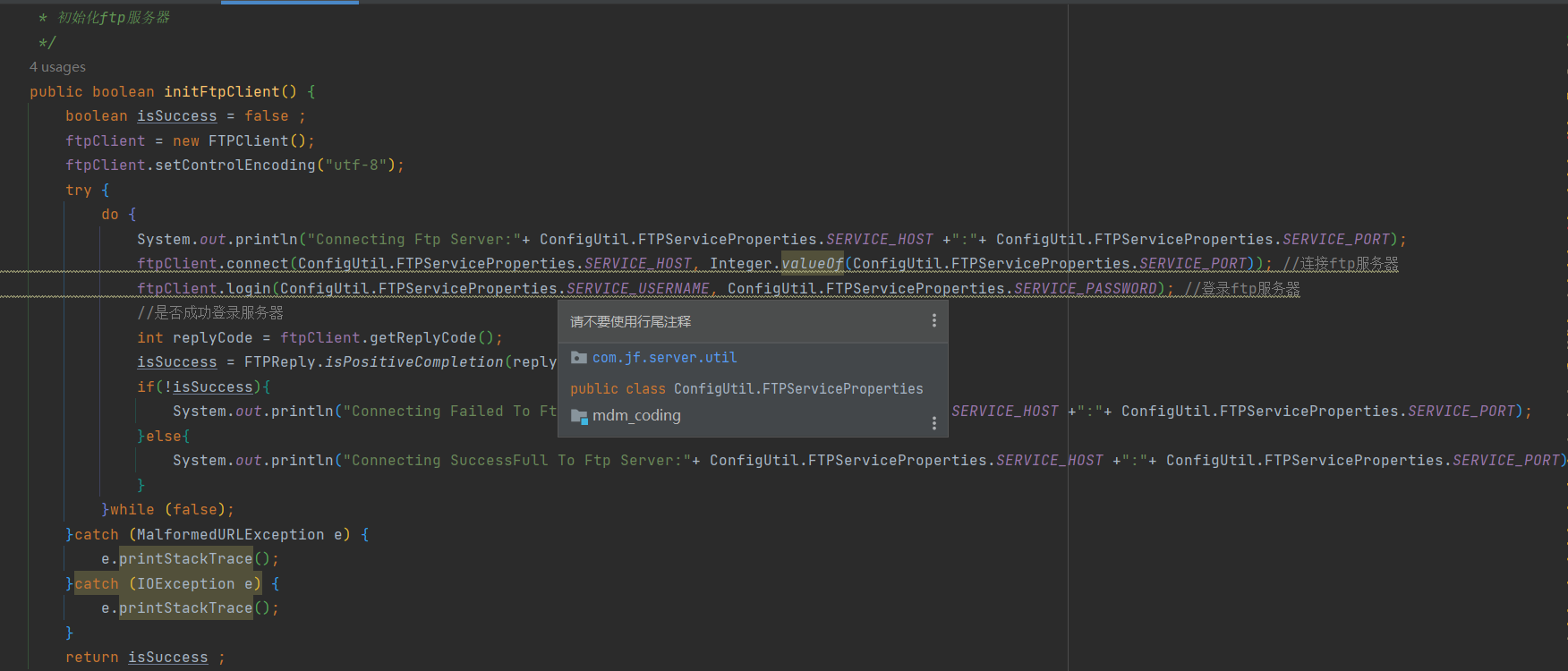The height and width of the screenshot is (671, 1568).
Task: Click the 'try' keyword
Action: pyautogui.click(x=79, y=191)
